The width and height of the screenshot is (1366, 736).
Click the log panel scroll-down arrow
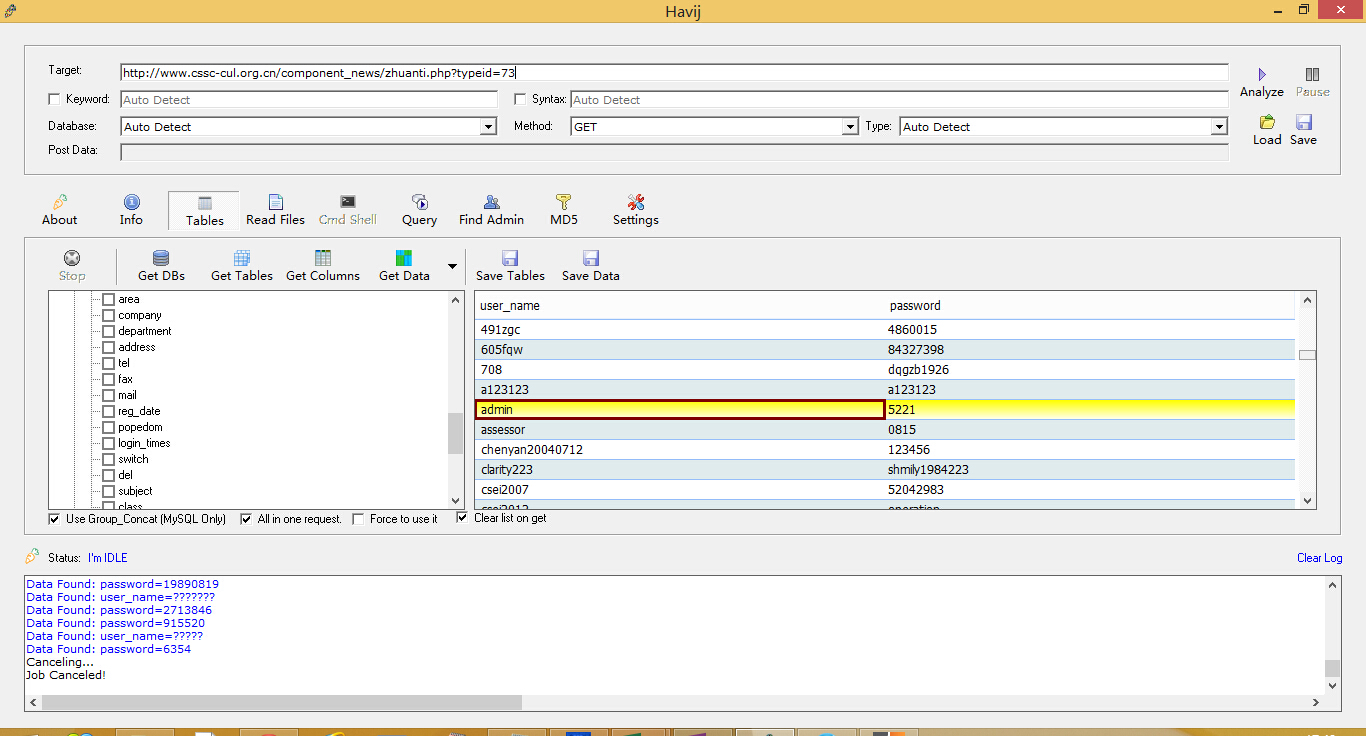1332,686
